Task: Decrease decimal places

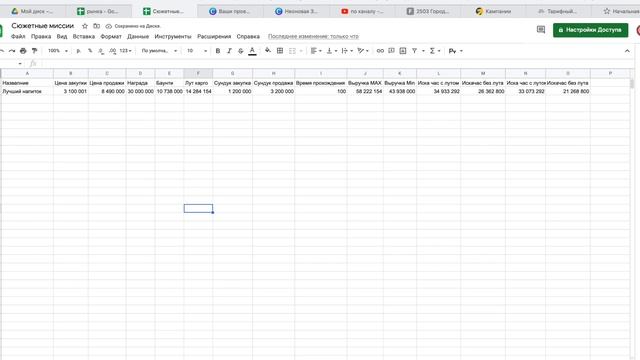Action: click(x=101, y=51)
